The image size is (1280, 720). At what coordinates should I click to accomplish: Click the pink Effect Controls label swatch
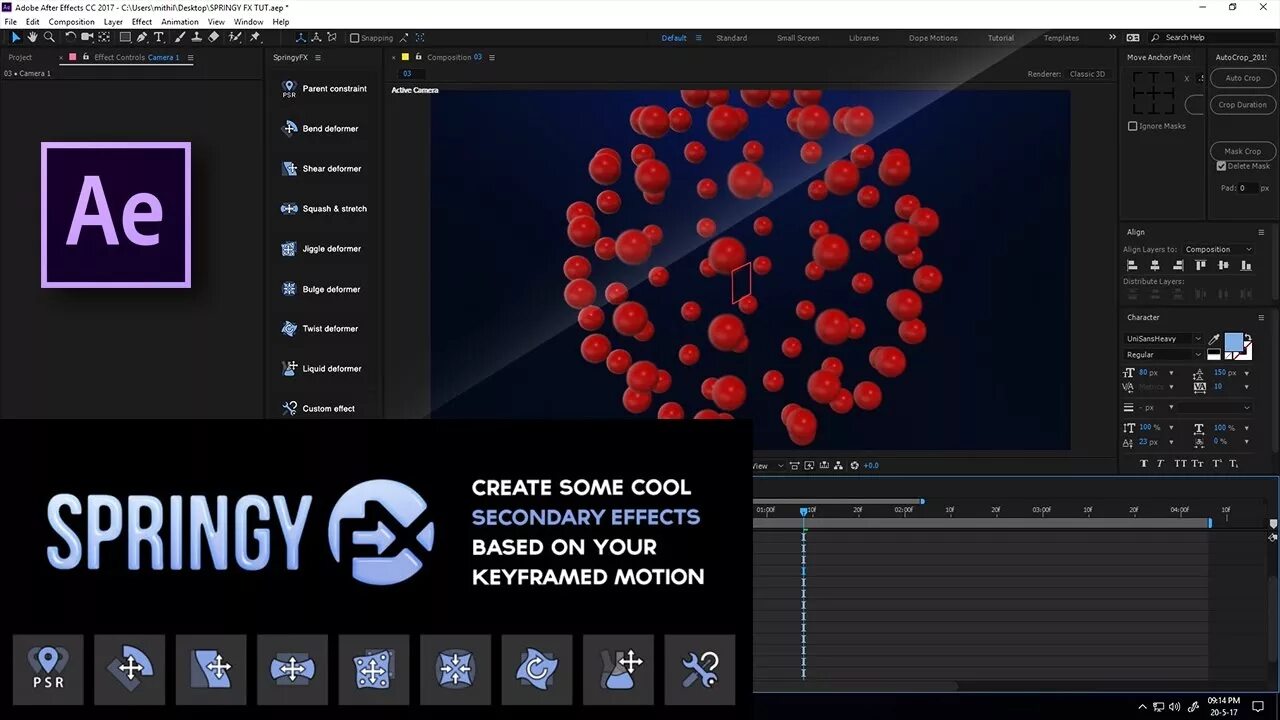(72, 57)
